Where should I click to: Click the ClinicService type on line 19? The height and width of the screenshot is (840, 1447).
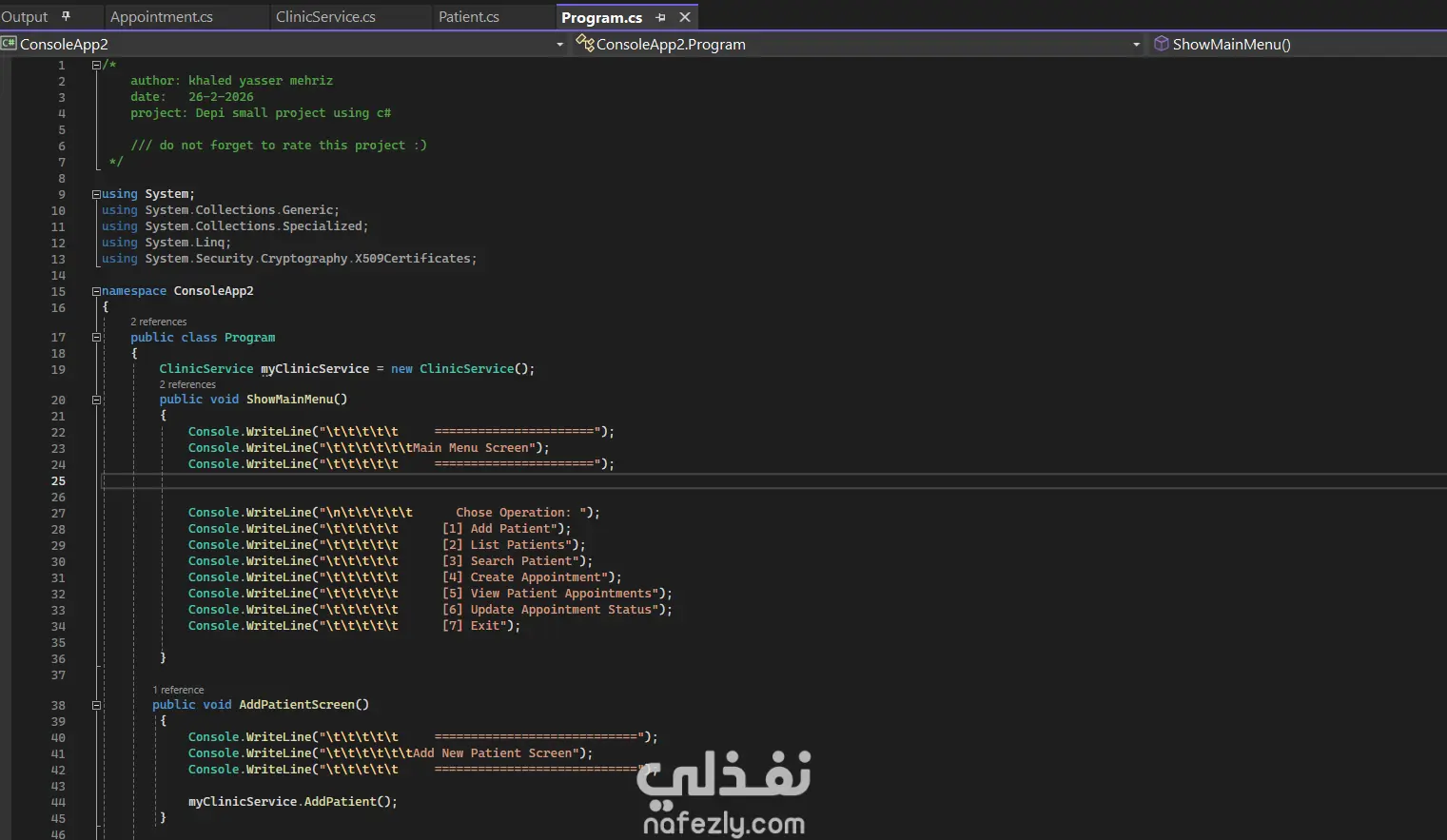(206, 369)
